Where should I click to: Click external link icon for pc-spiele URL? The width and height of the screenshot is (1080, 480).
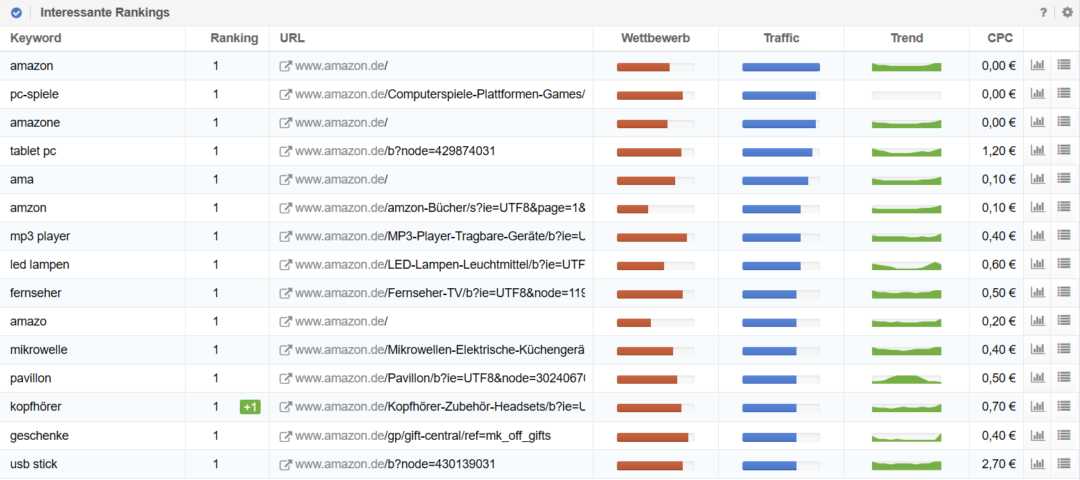click(285, 94)
